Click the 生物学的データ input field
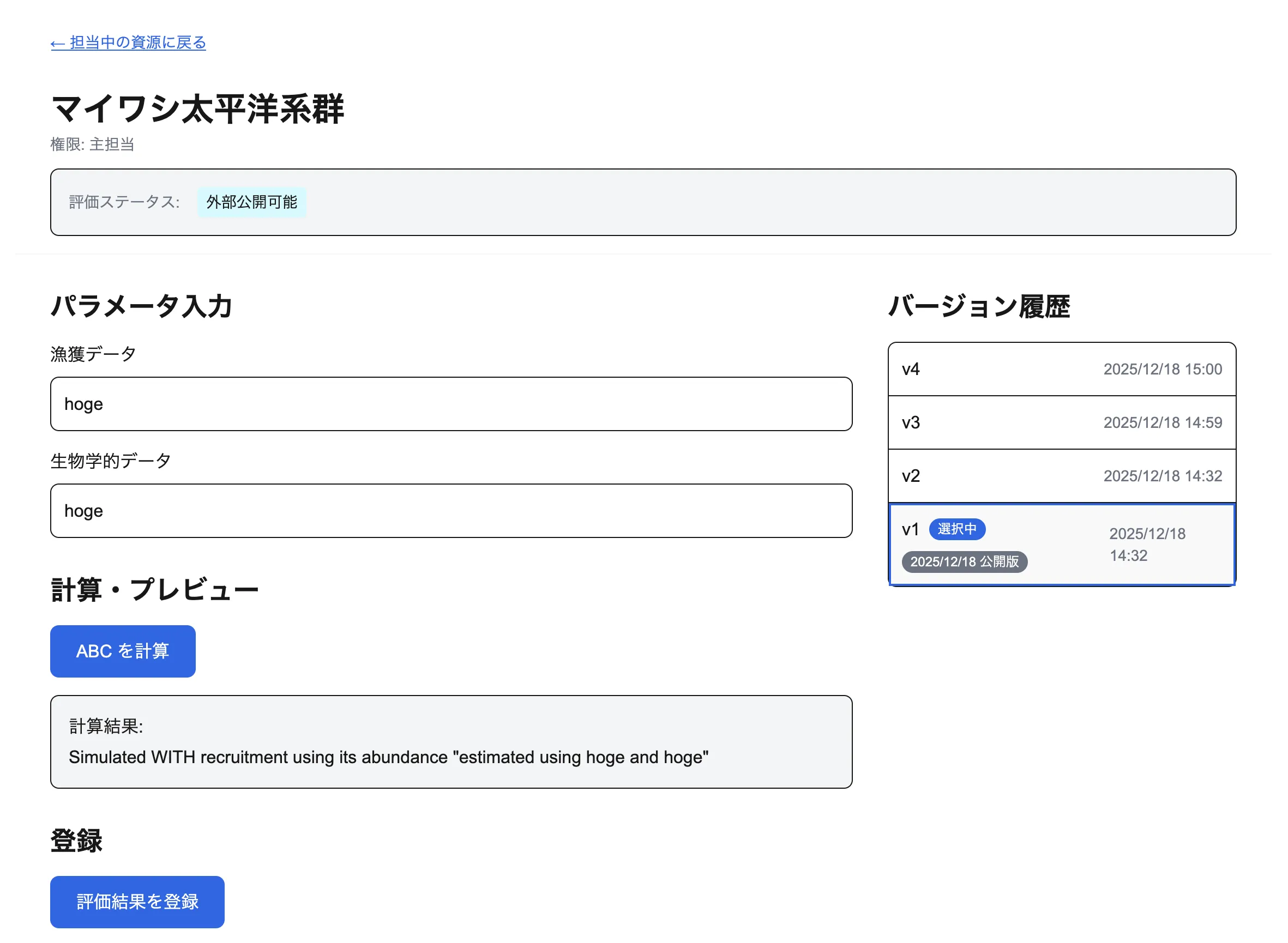Viewport: 1288px width, 943px height. [x=450, y=511]
